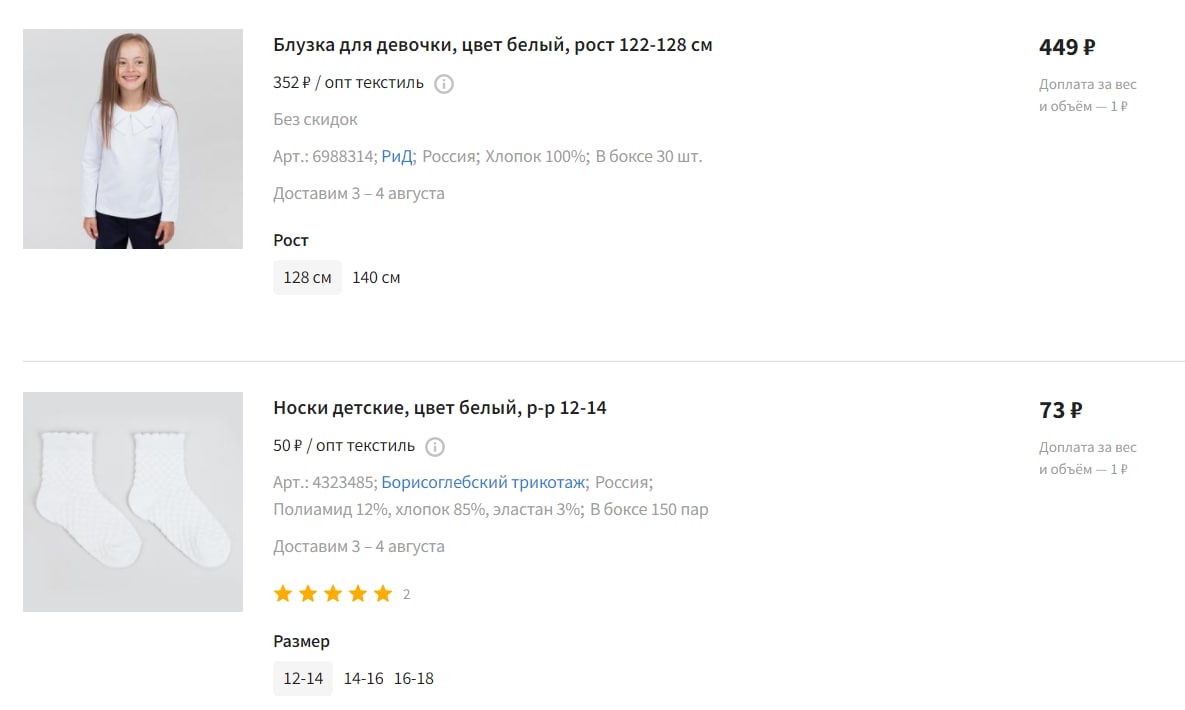
Task: Open the Носки детские product title
Action: (x=440, y=408)
